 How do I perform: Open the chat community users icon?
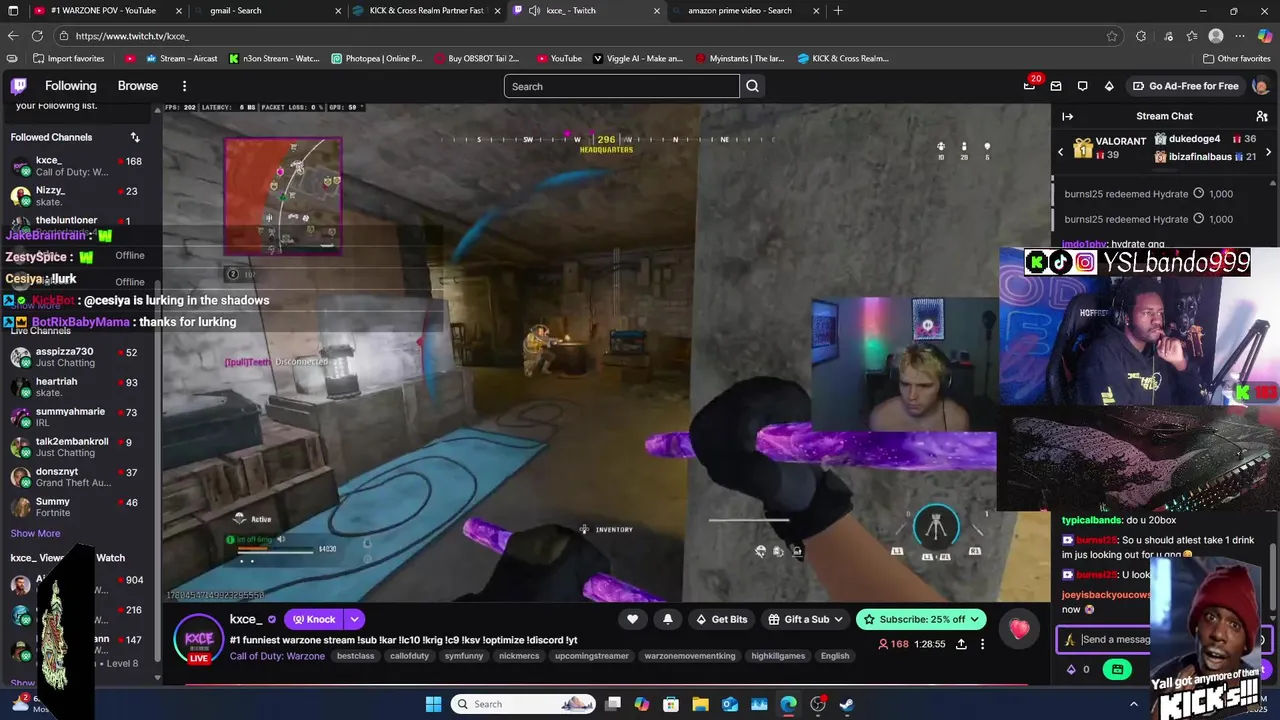coord(1262,116)
